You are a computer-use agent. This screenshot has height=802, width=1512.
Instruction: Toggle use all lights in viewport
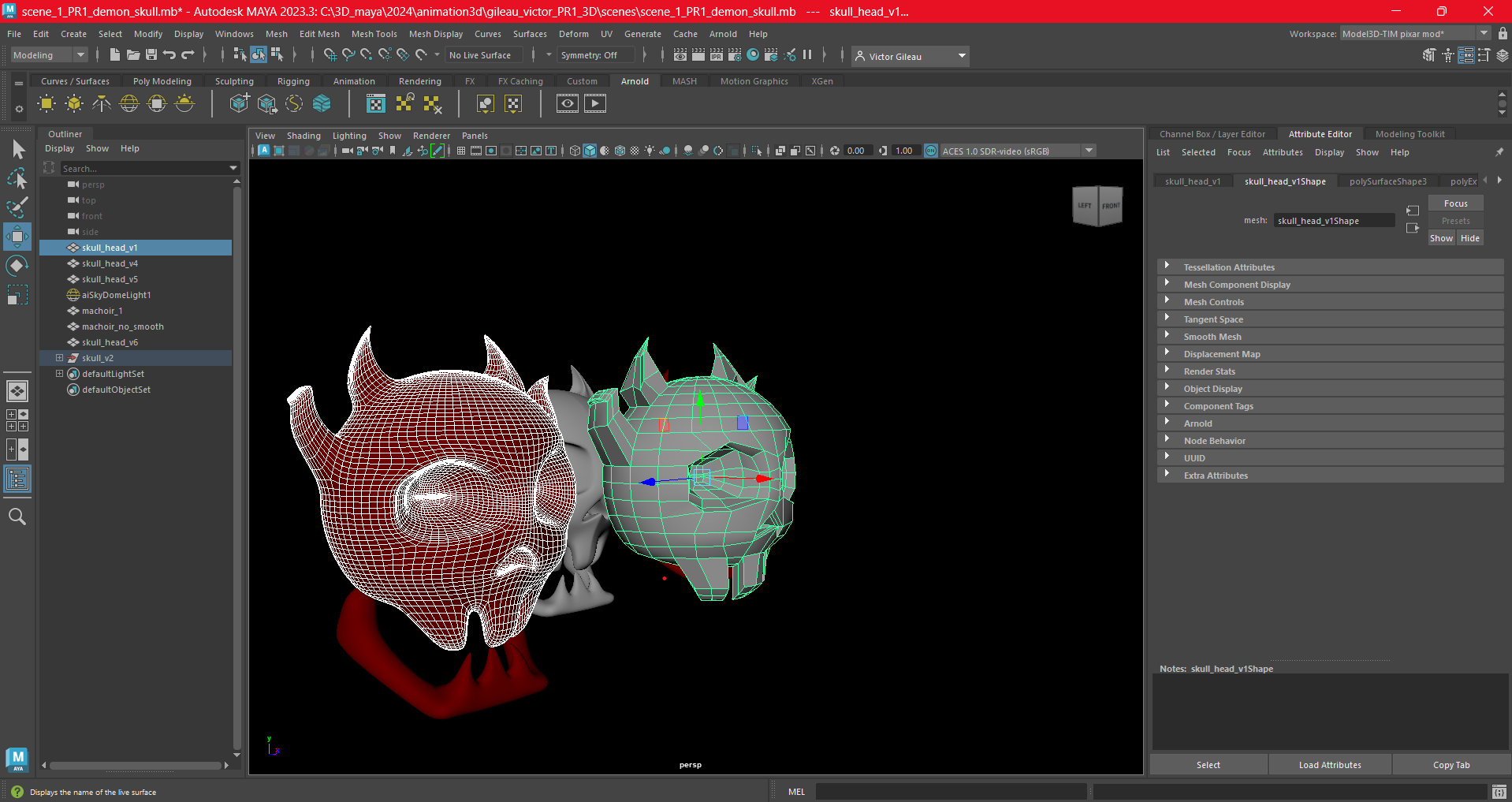pos(650,151)
